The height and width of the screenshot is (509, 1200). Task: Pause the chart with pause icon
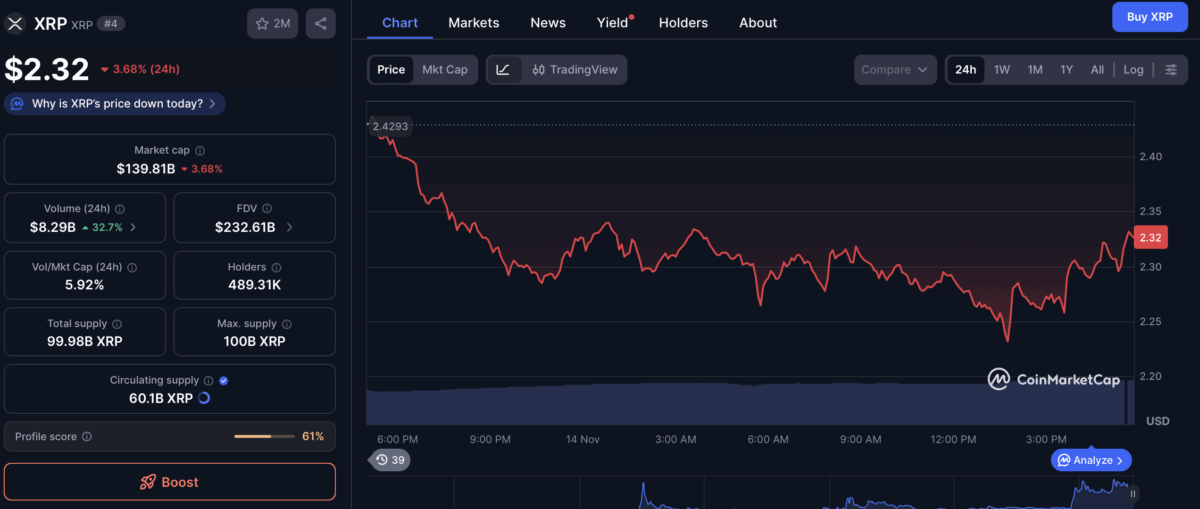1133,493
